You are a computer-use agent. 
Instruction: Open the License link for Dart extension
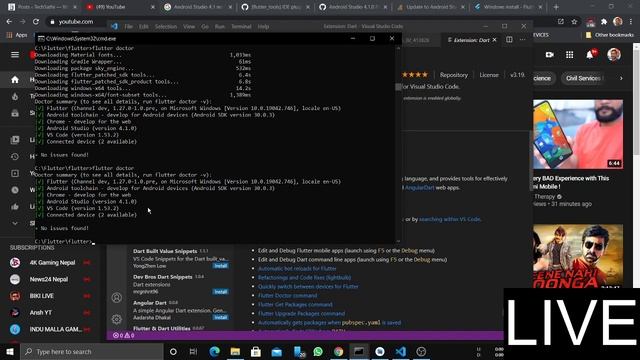(489, 75)
